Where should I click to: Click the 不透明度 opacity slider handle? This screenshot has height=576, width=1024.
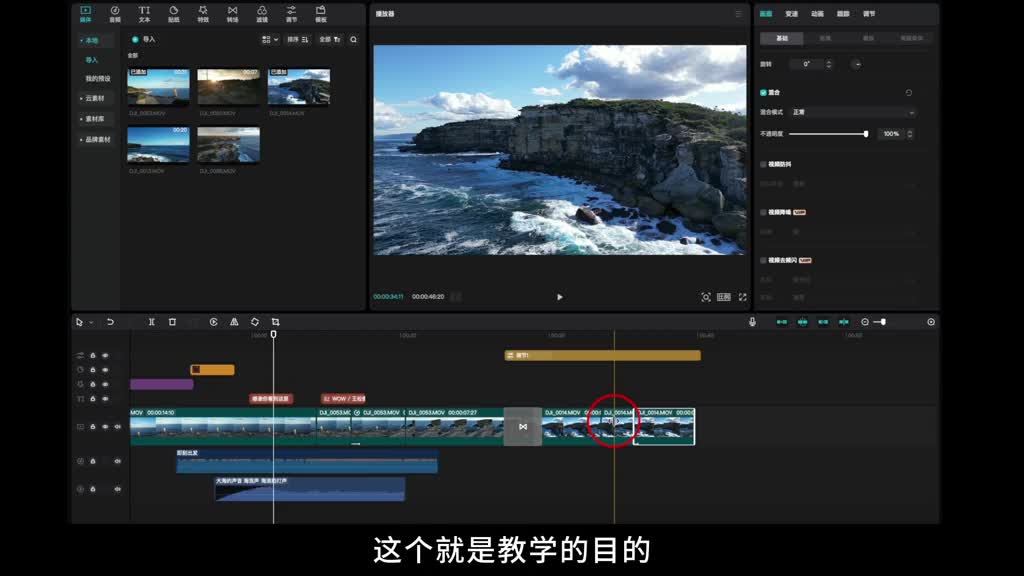(866, 133)
